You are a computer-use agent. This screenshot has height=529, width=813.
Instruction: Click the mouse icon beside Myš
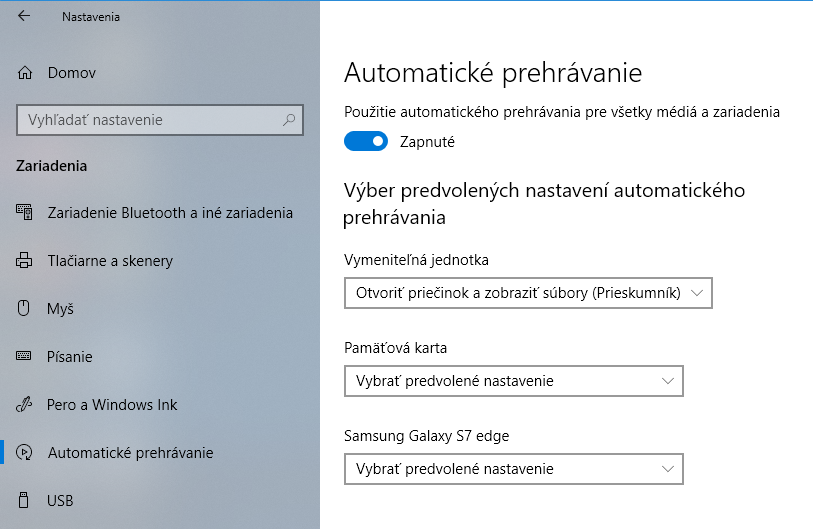tap(25, 309)
